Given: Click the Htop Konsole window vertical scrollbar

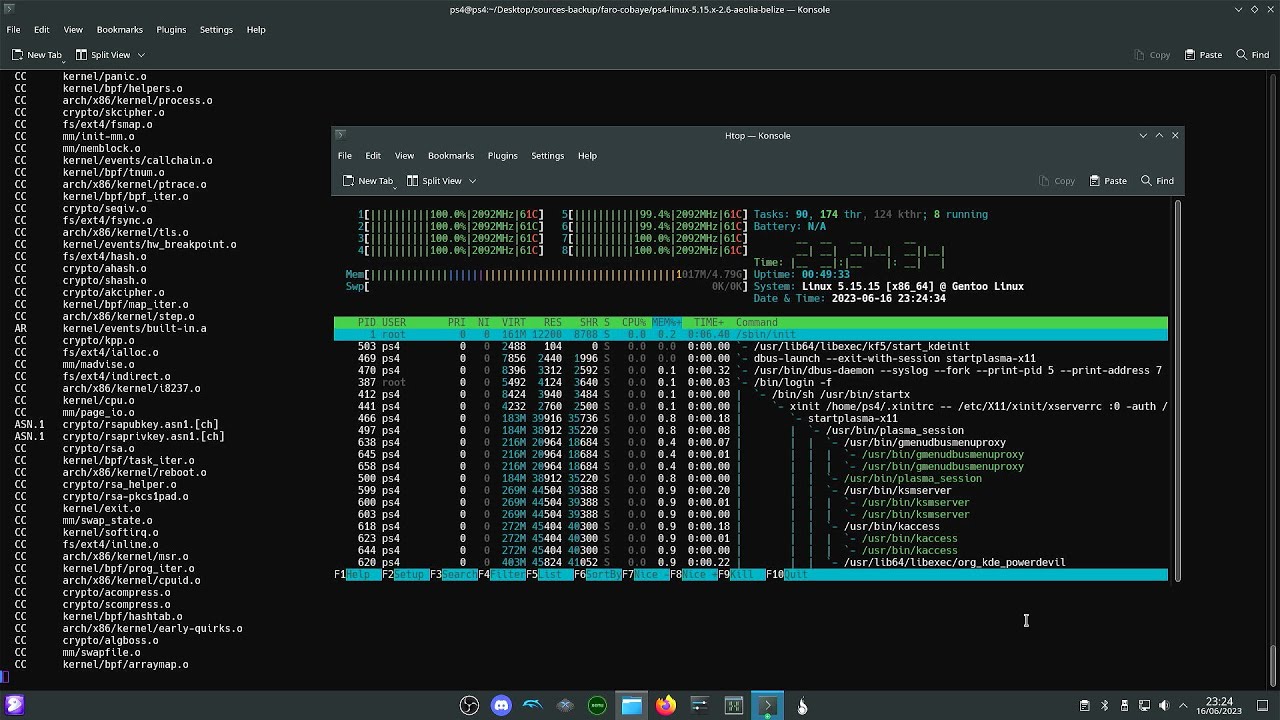Looking at the screenshot, I should 1178,390.
